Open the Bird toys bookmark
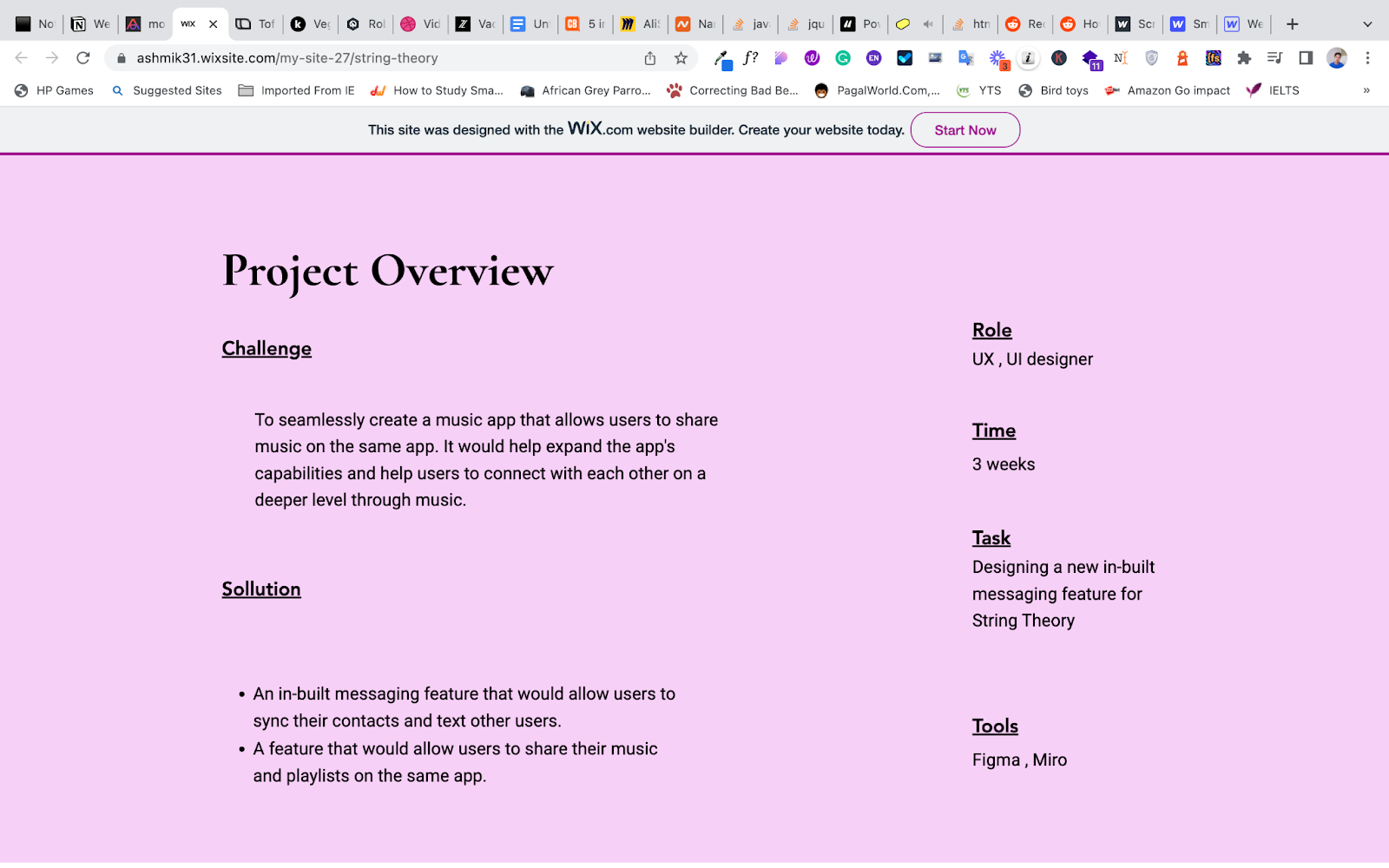The width and height of the screenshot is (1389, 868). (x=1053, y=90)
